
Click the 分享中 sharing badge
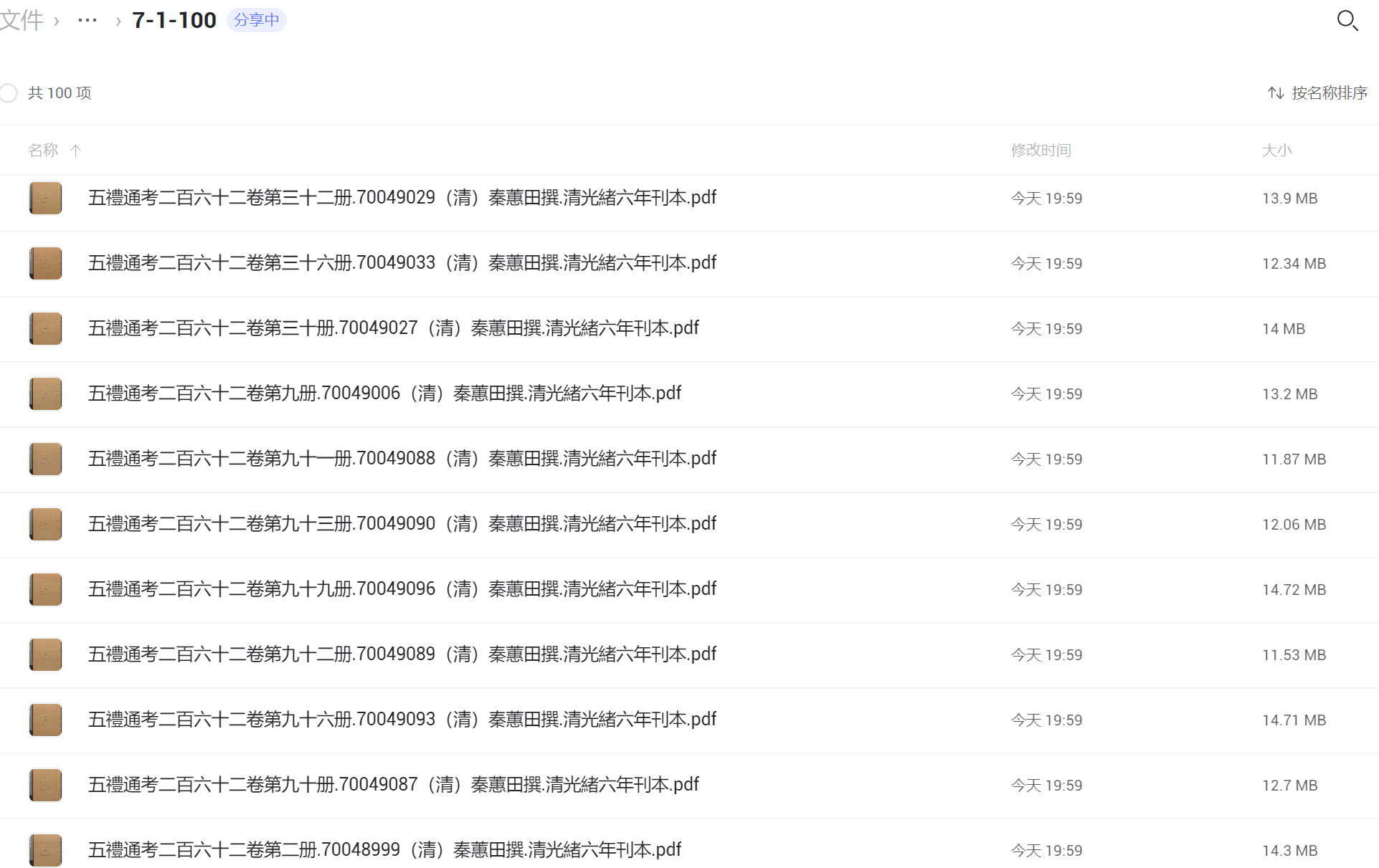pyautogui.click(x=257, y=20)
